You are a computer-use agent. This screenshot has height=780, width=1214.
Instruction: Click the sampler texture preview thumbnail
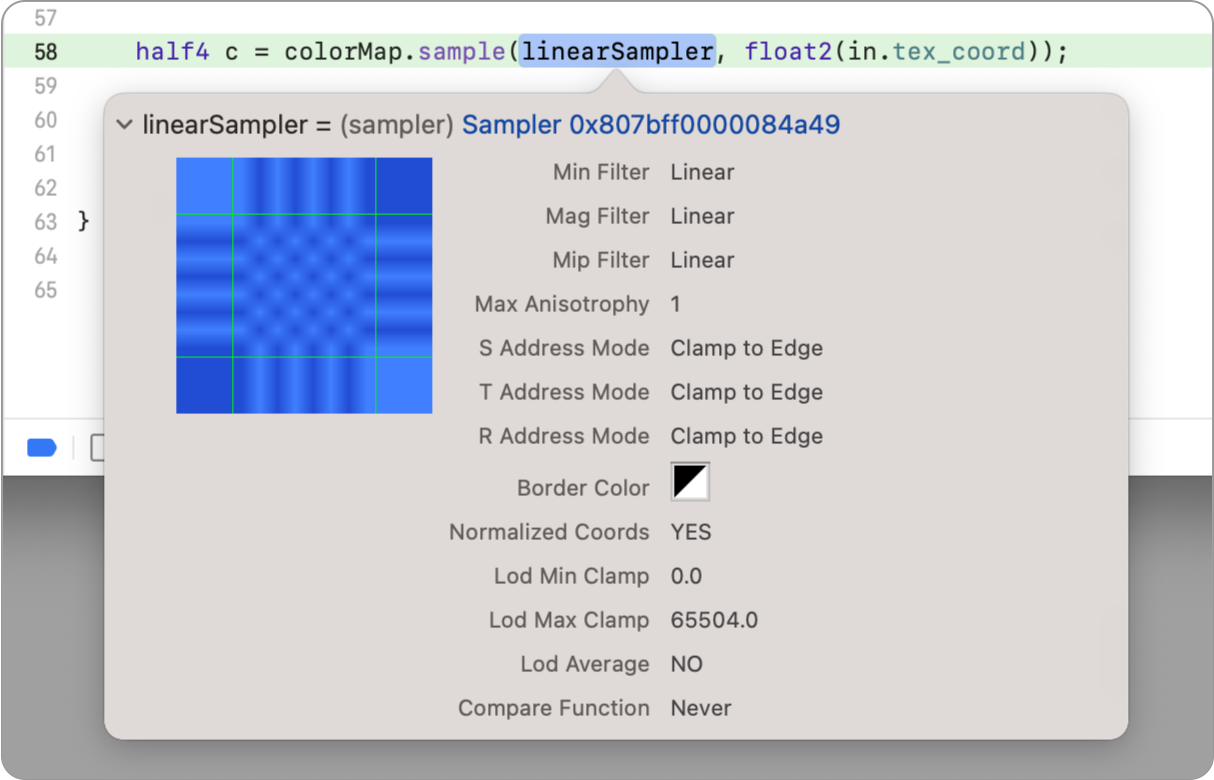click(x=304, y=285)
